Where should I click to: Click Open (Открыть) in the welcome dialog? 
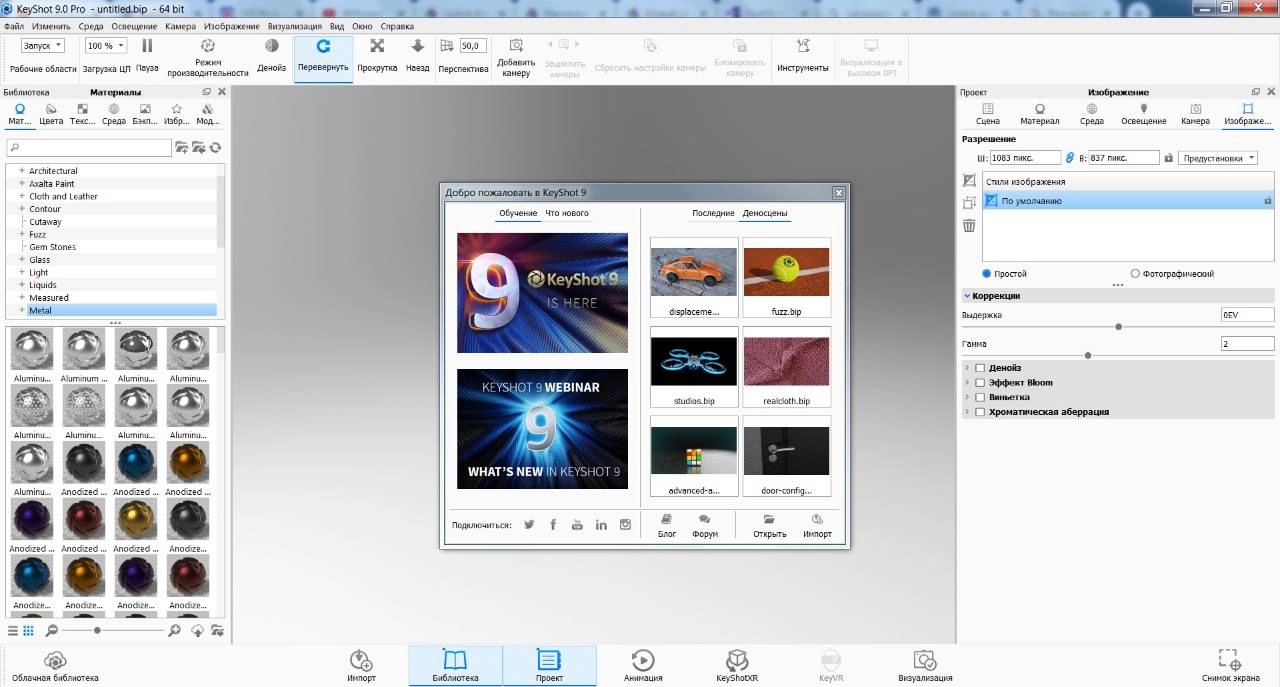pos(769,526)
